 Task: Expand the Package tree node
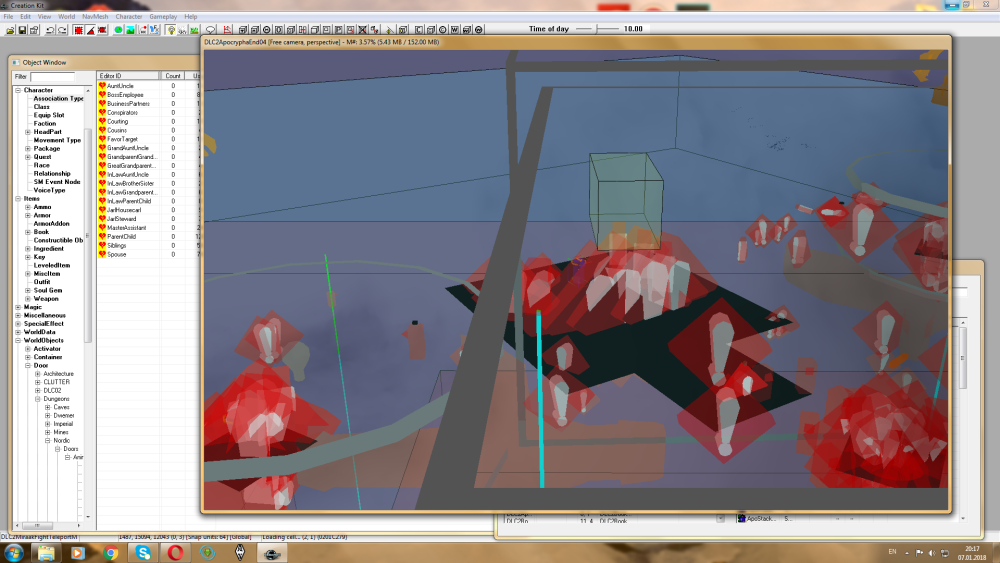(x=27, y=149)
